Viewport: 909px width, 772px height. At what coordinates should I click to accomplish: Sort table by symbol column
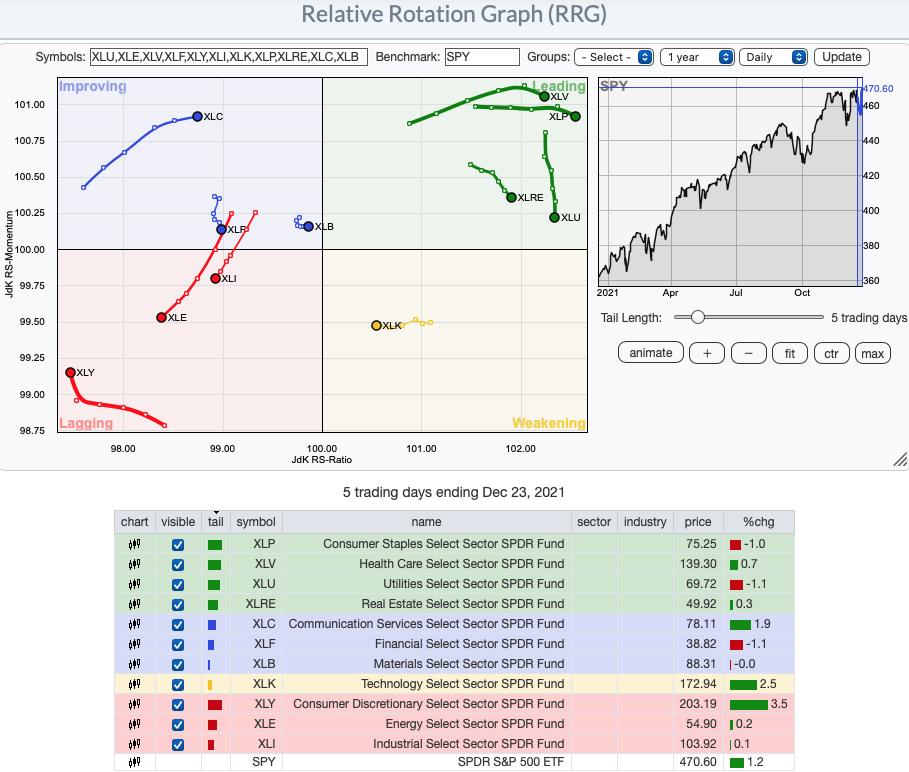pos(256,522)
